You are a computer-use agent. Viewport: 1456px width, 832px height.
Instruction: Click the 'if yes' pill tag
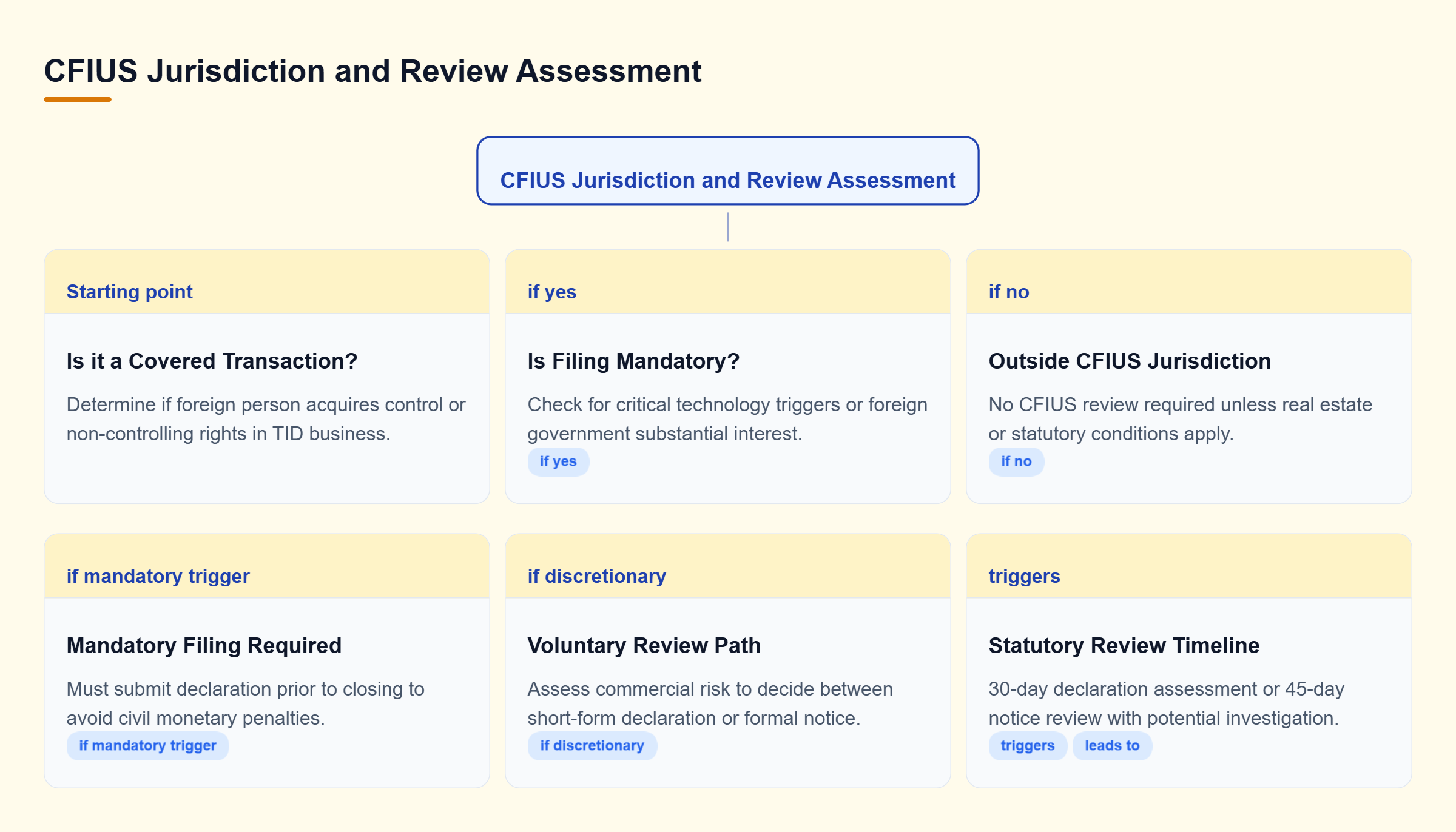(x=558, y=461)
